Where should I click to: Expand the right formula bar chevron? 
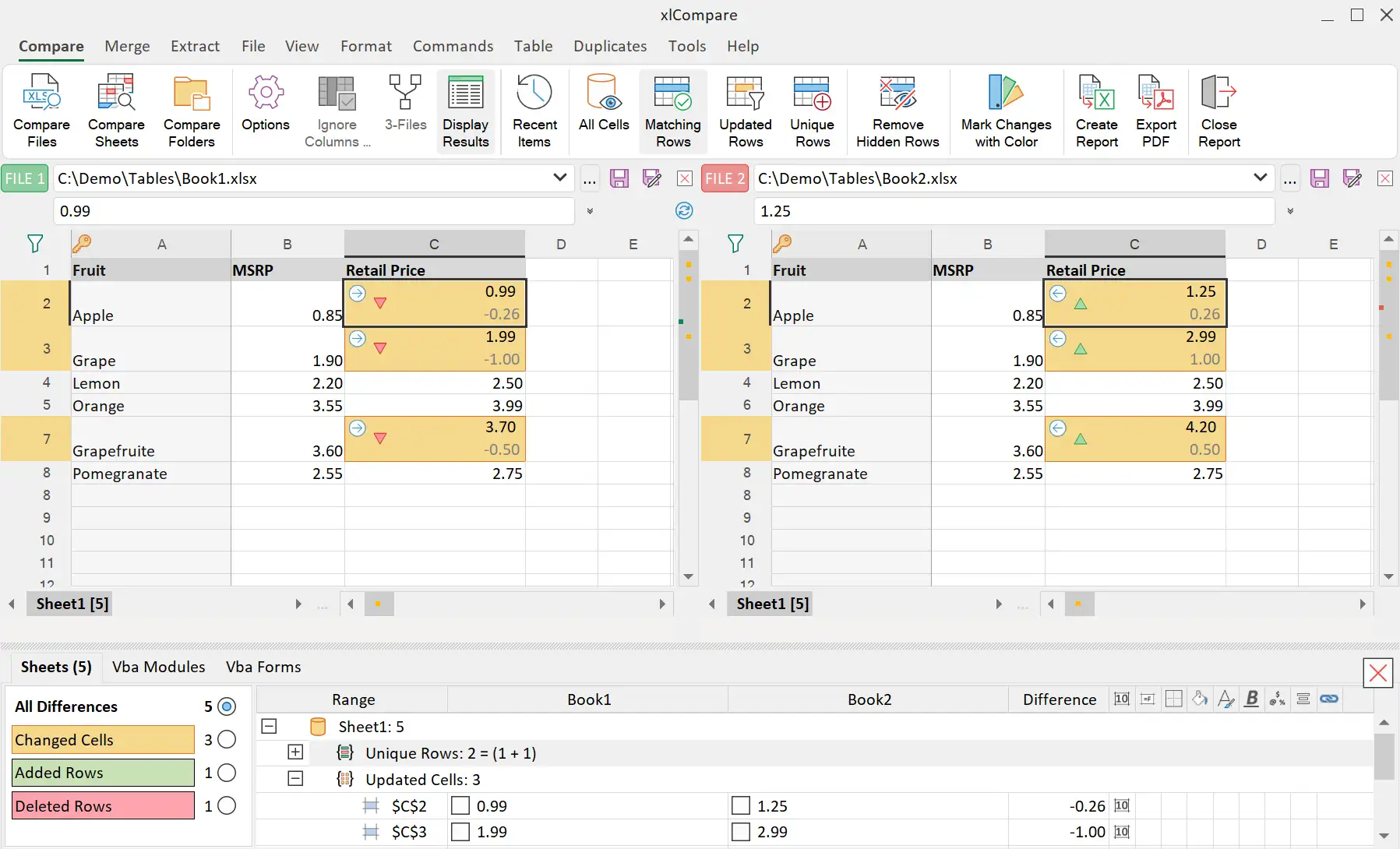tap(1290, 211)
